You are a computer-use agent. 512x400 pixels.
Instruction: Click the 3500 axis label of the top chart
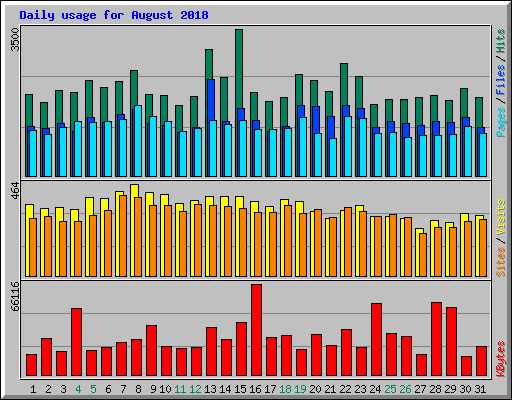[15, 39]
